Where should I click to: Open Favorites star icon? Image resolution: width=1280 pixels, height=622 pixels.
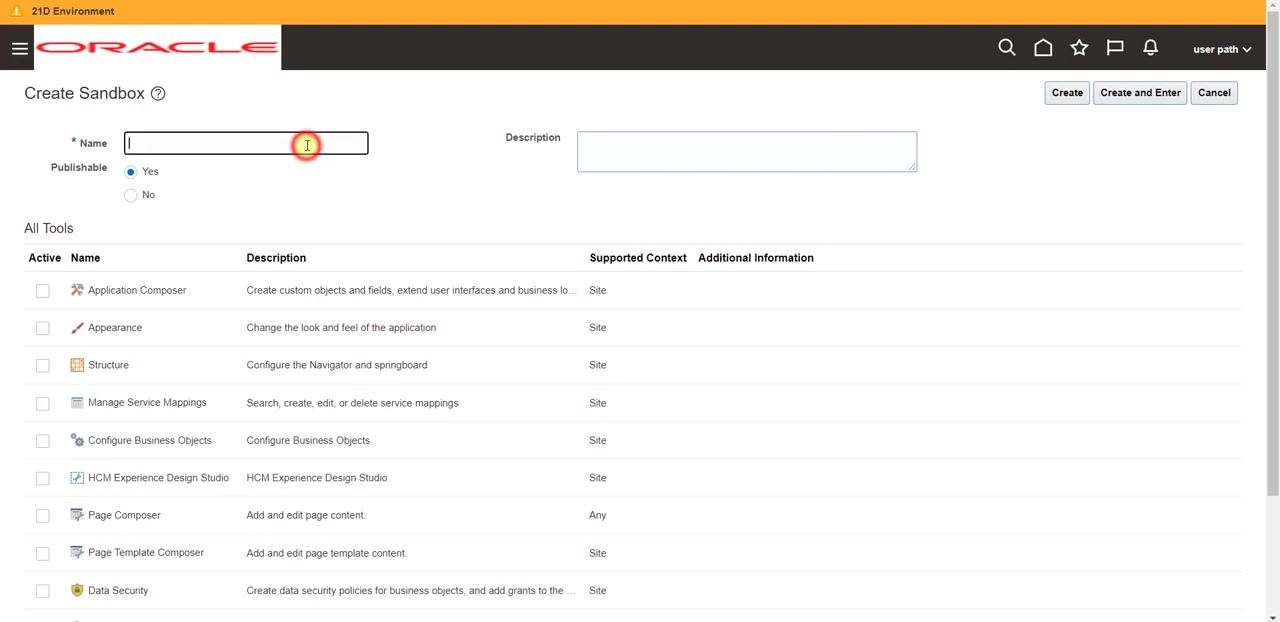click(1079, 48)
